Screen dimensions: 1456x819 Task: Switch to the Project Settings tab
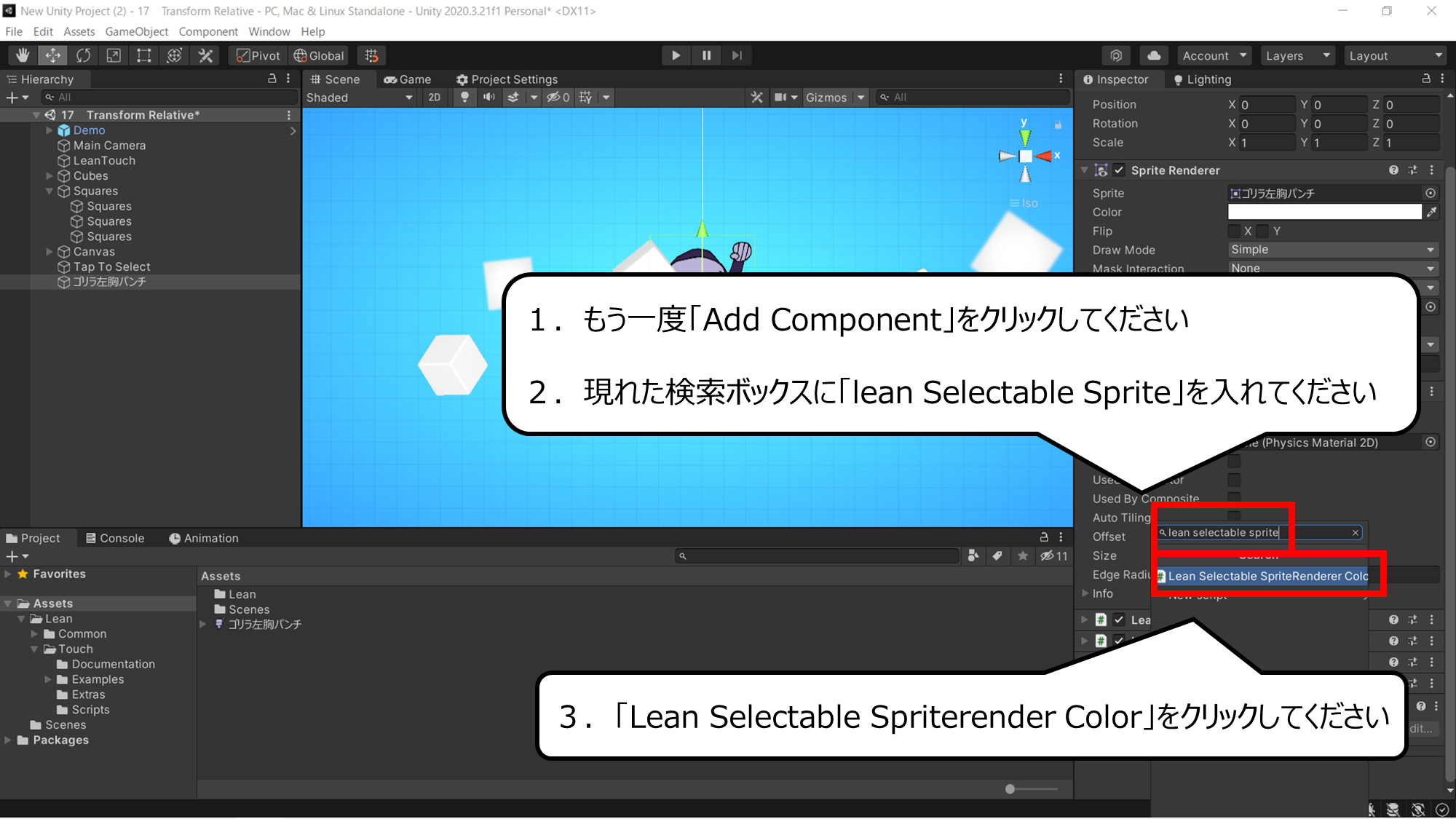coord(507,79)
